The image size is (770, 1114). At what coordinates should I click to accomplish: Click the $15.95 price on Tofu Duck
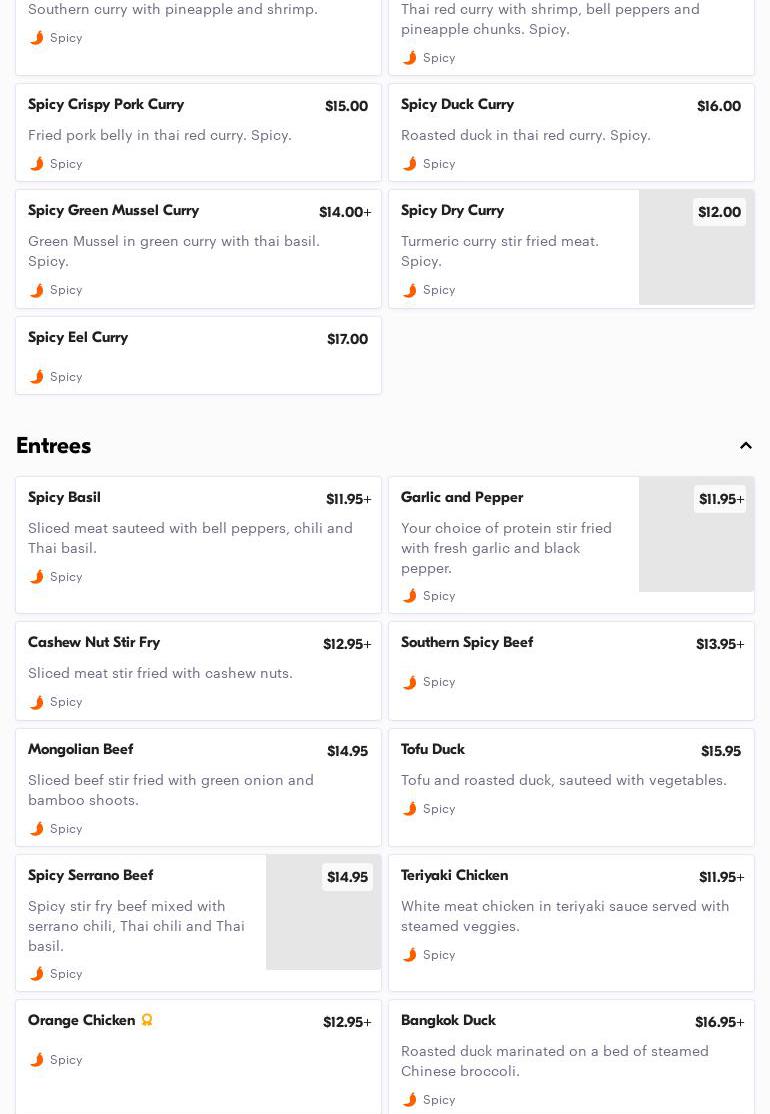point(720,752)
